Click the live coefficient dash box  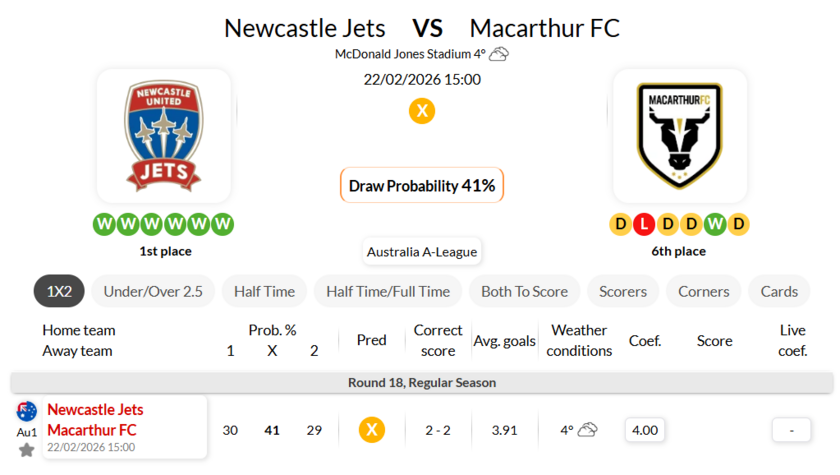(791, 430)
